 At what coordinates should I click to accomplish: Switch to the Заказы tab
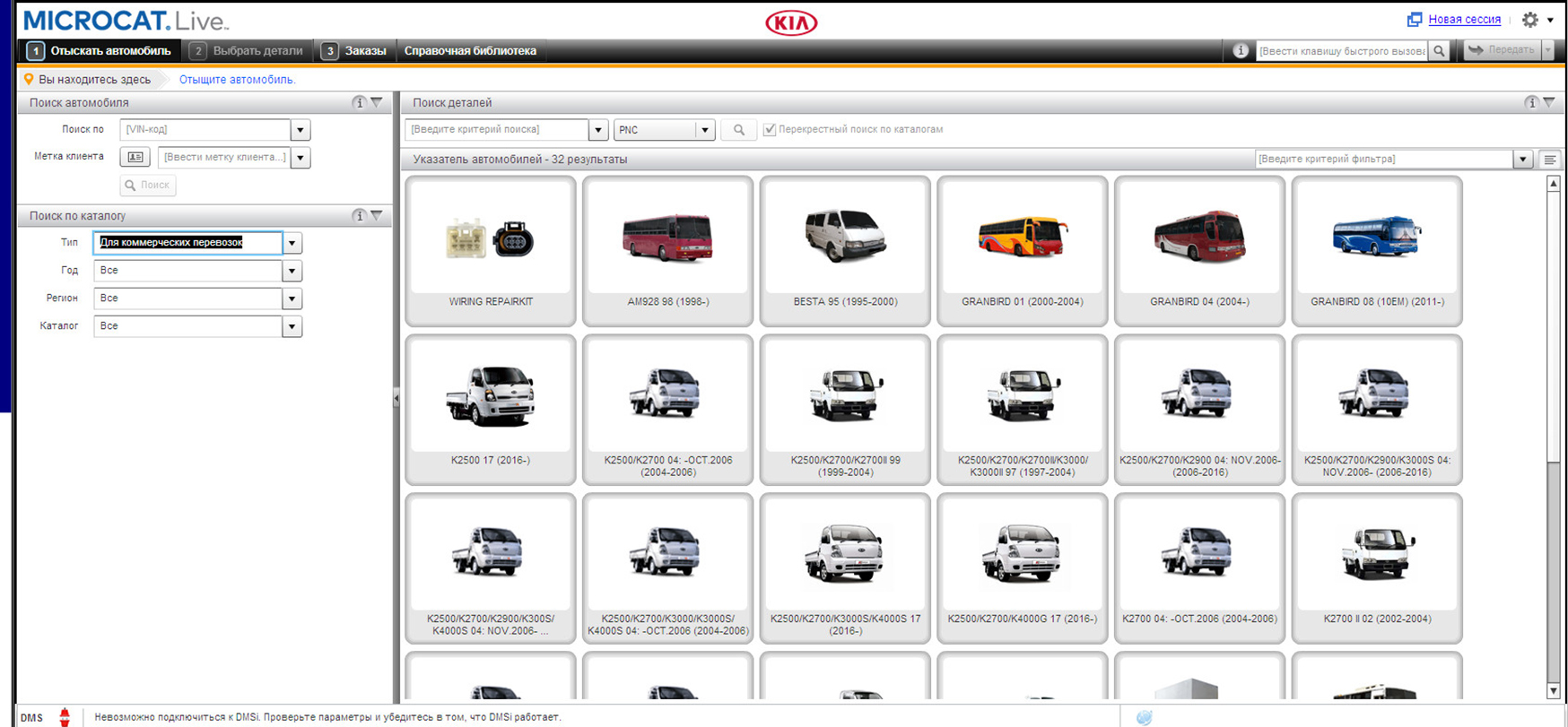pos(355,51)
